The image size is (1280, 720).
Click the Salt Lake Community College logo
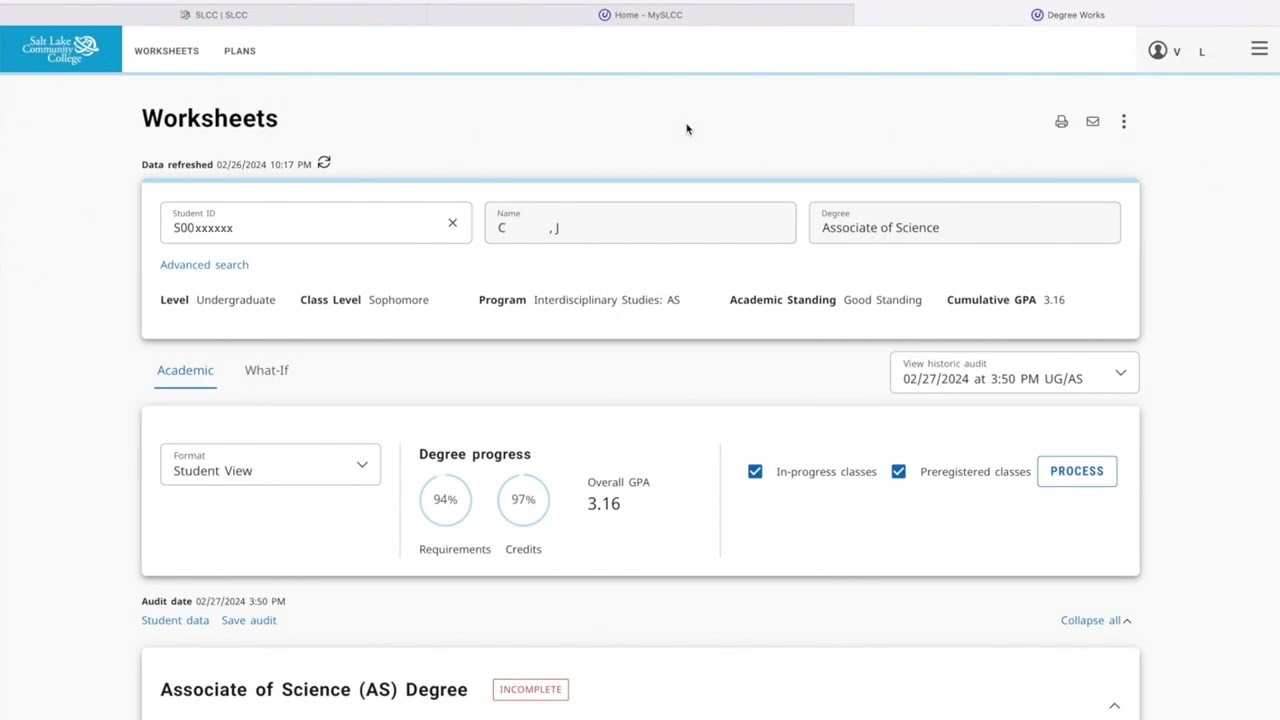click(x=61, y=49)
